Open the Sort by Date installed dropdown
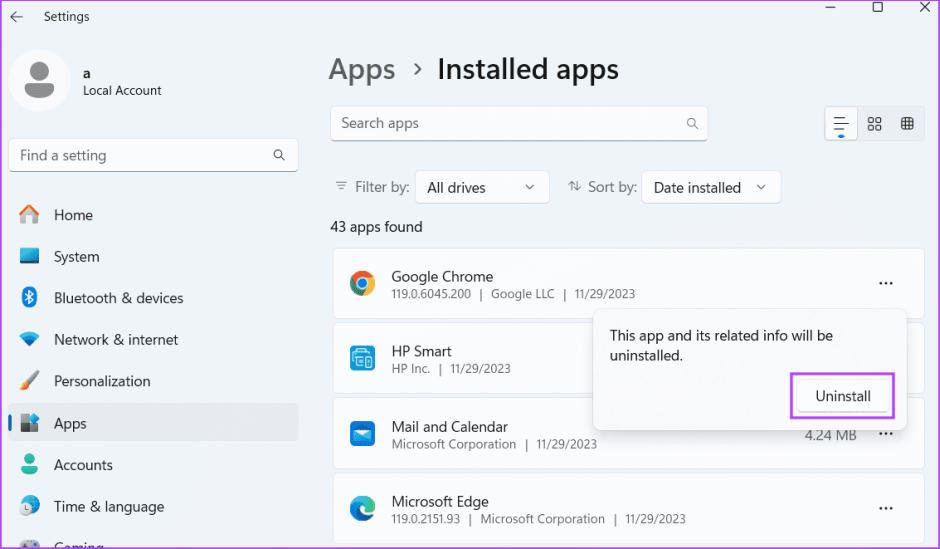Screen dimensions: 940x549 (x=710, y=187)
